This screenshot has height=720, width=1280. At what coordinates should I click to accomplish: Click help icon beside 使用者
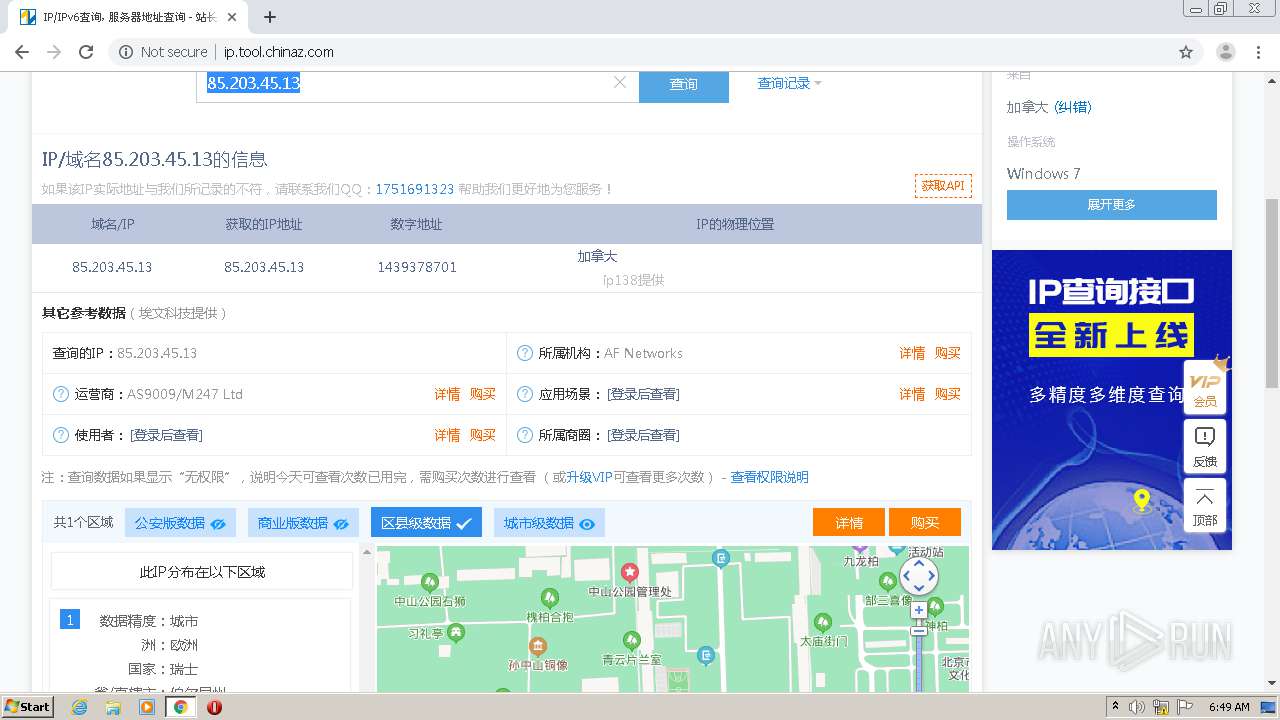pos(61,435)
